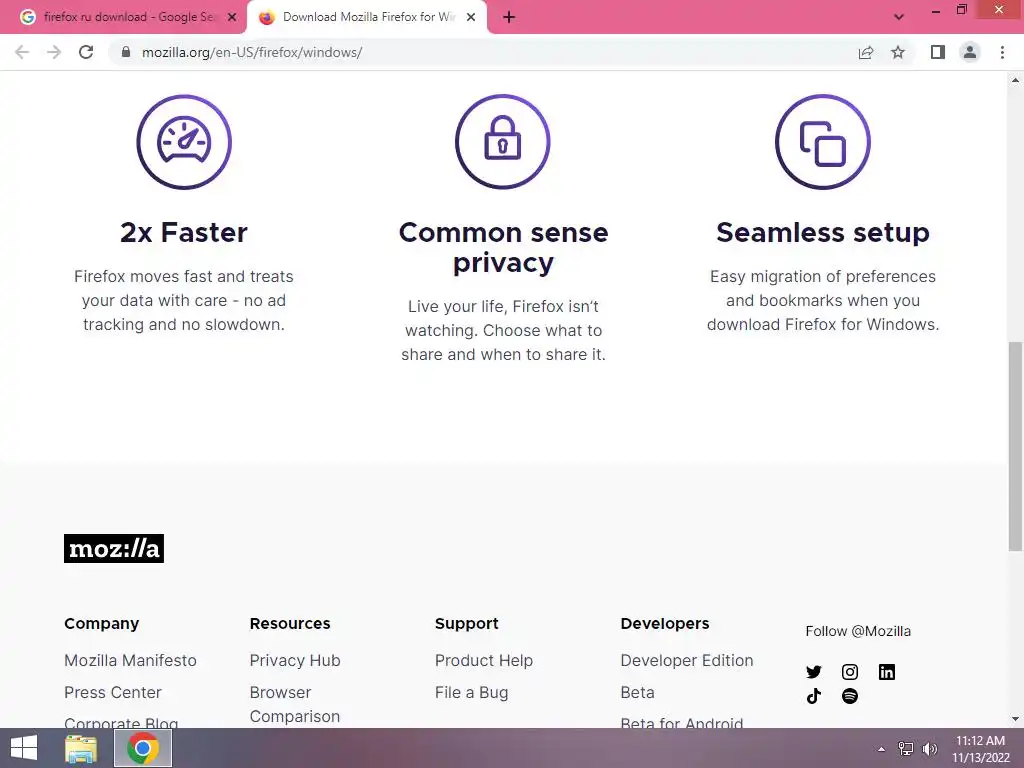Screen dimensions: 1024x768
Task: Go forward using the forward arrow
Action: pos(54,52)
